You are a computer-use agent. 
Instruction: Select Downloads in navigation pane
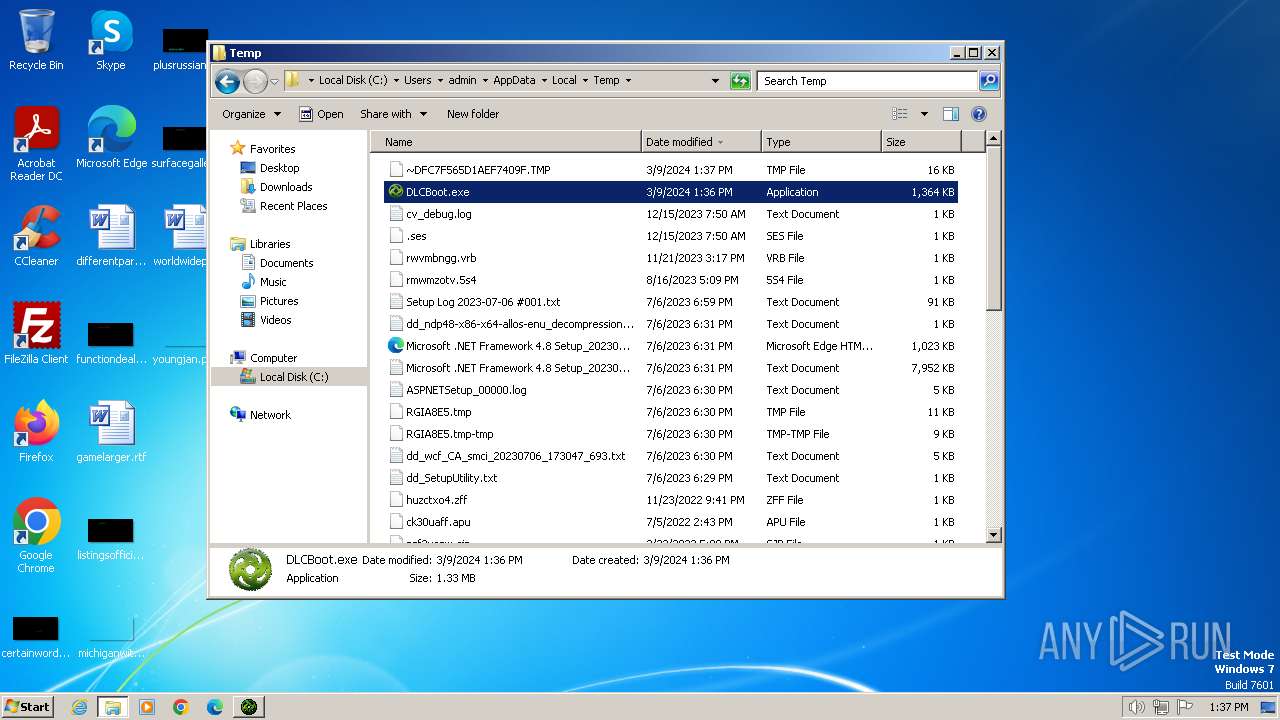tap(286, 187)
